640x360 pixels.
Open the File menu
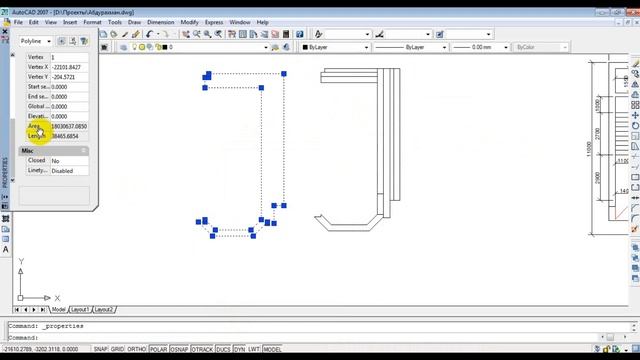tap(18, 22)
